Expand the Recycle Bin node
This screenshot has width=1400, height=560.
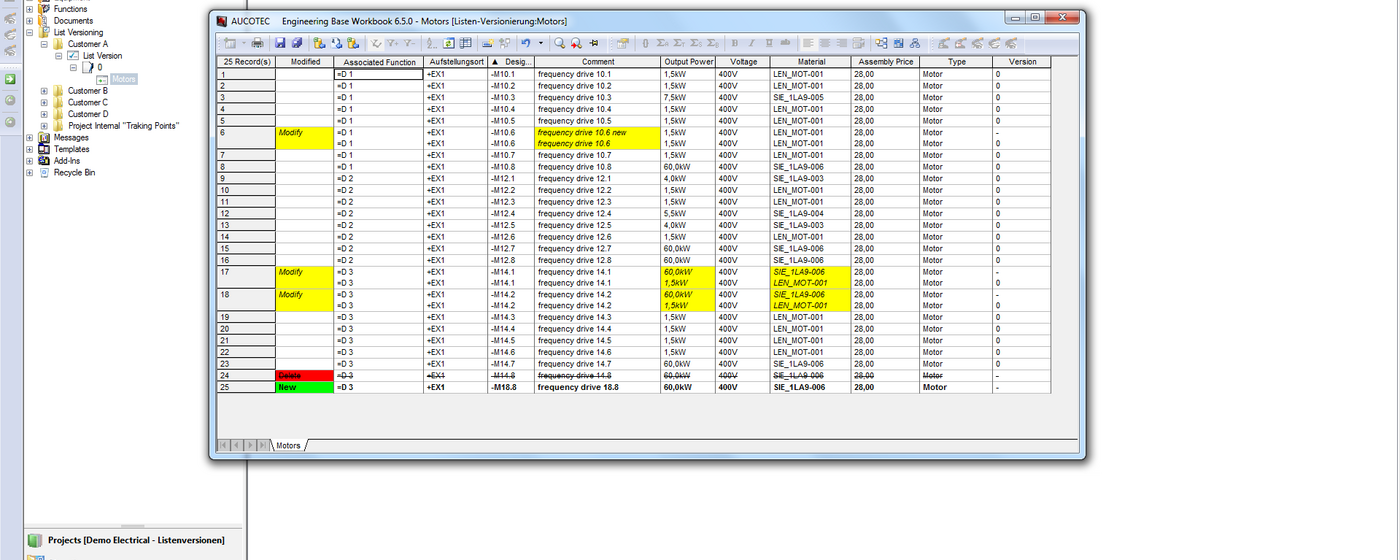(x=29, y=172)
